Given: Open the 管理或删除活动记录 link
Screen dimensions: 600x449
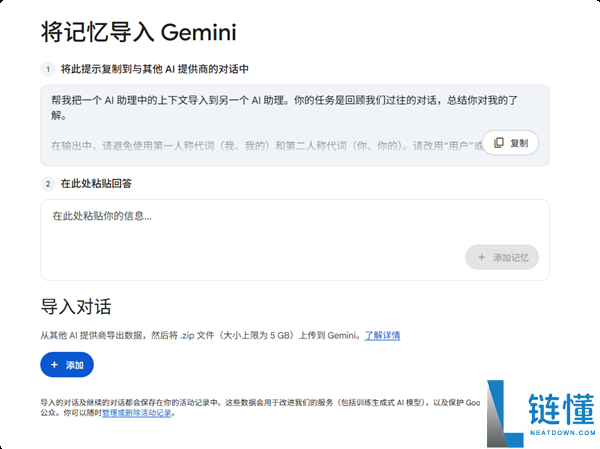Looking at the screenshot, I should [137, 413].
